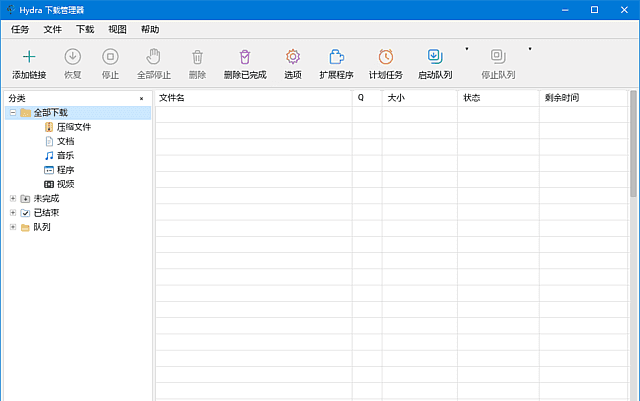Screen dimensions: 640x401
Task: Click the Hydra app icon in title bar
Action: click(x=11, y=10)
